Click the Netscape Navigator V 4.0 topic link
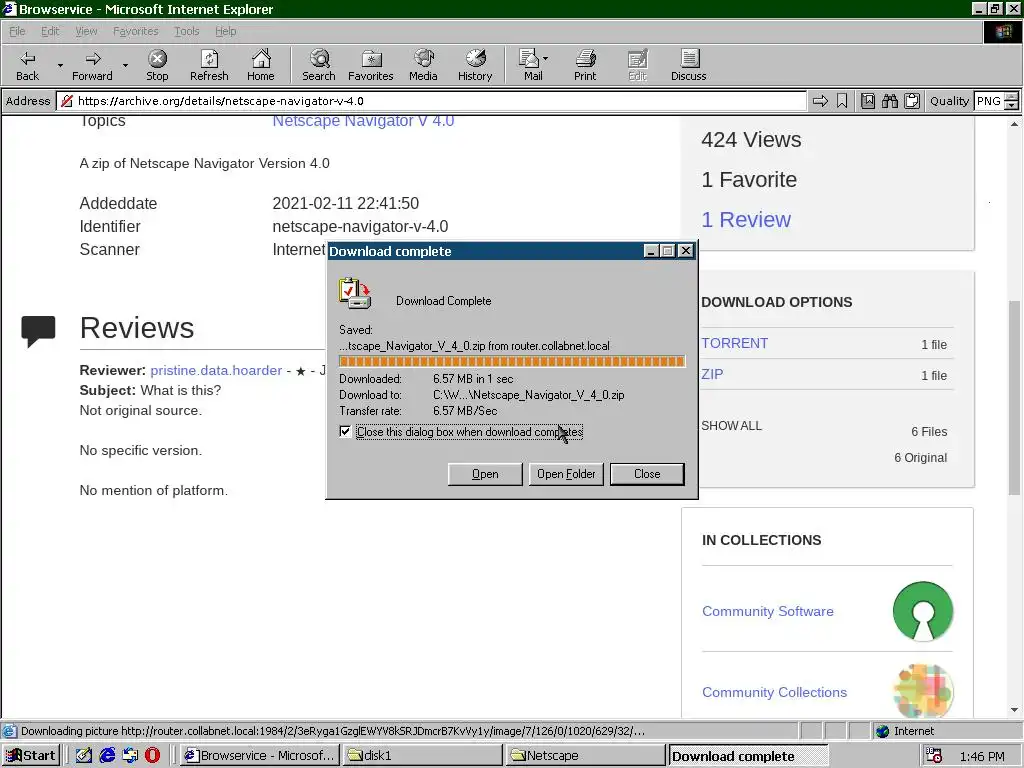 point(363,121)
